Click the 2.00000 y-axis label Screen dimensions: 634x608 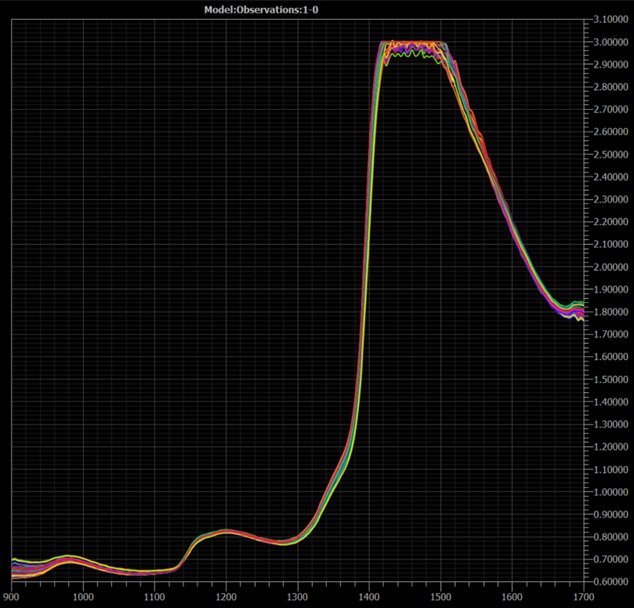tap(610, 267)
